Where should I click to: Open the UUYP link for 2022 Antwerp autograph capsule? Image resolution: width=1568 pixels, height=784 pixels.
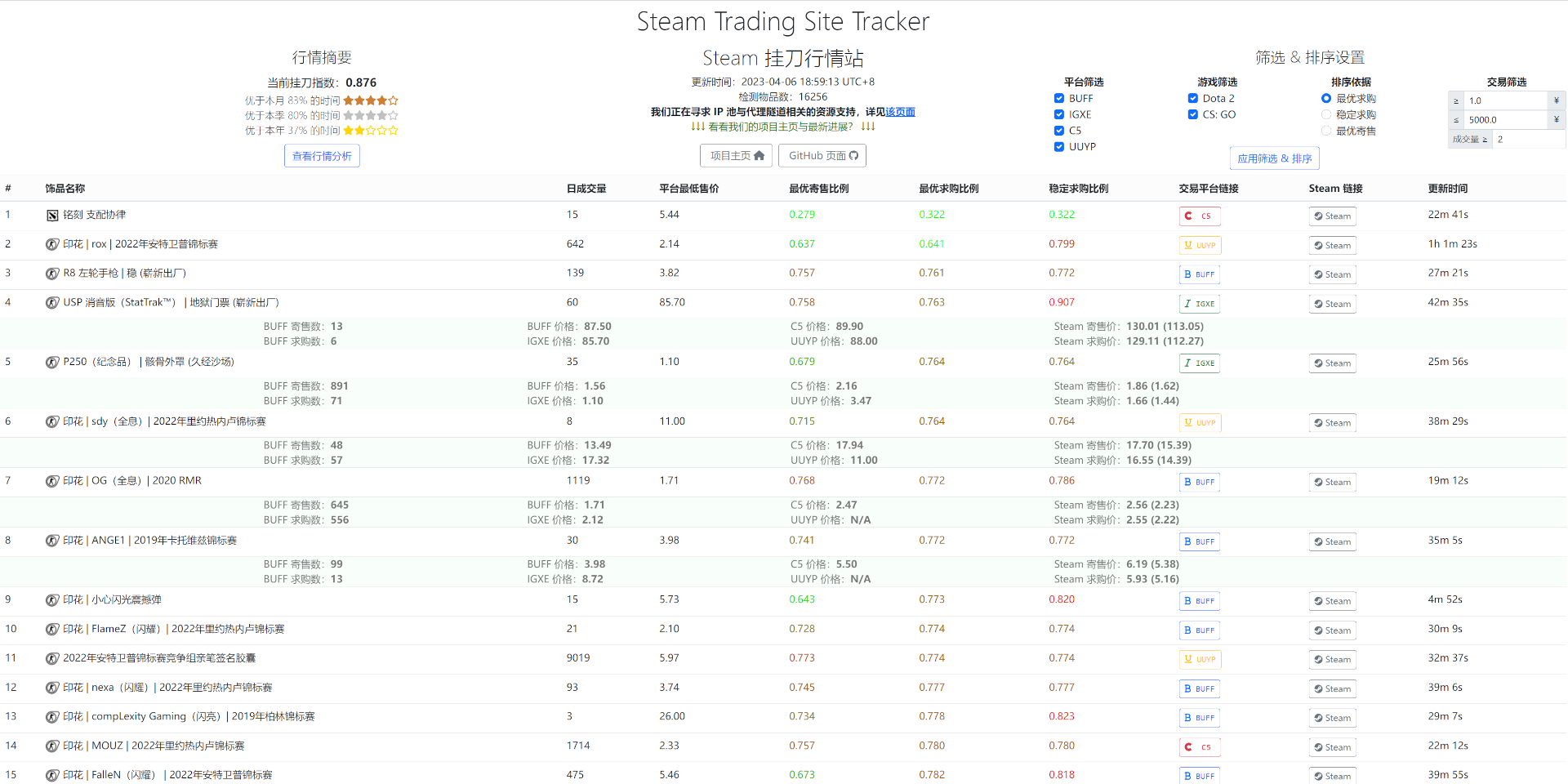click(x=1200, y=659)
